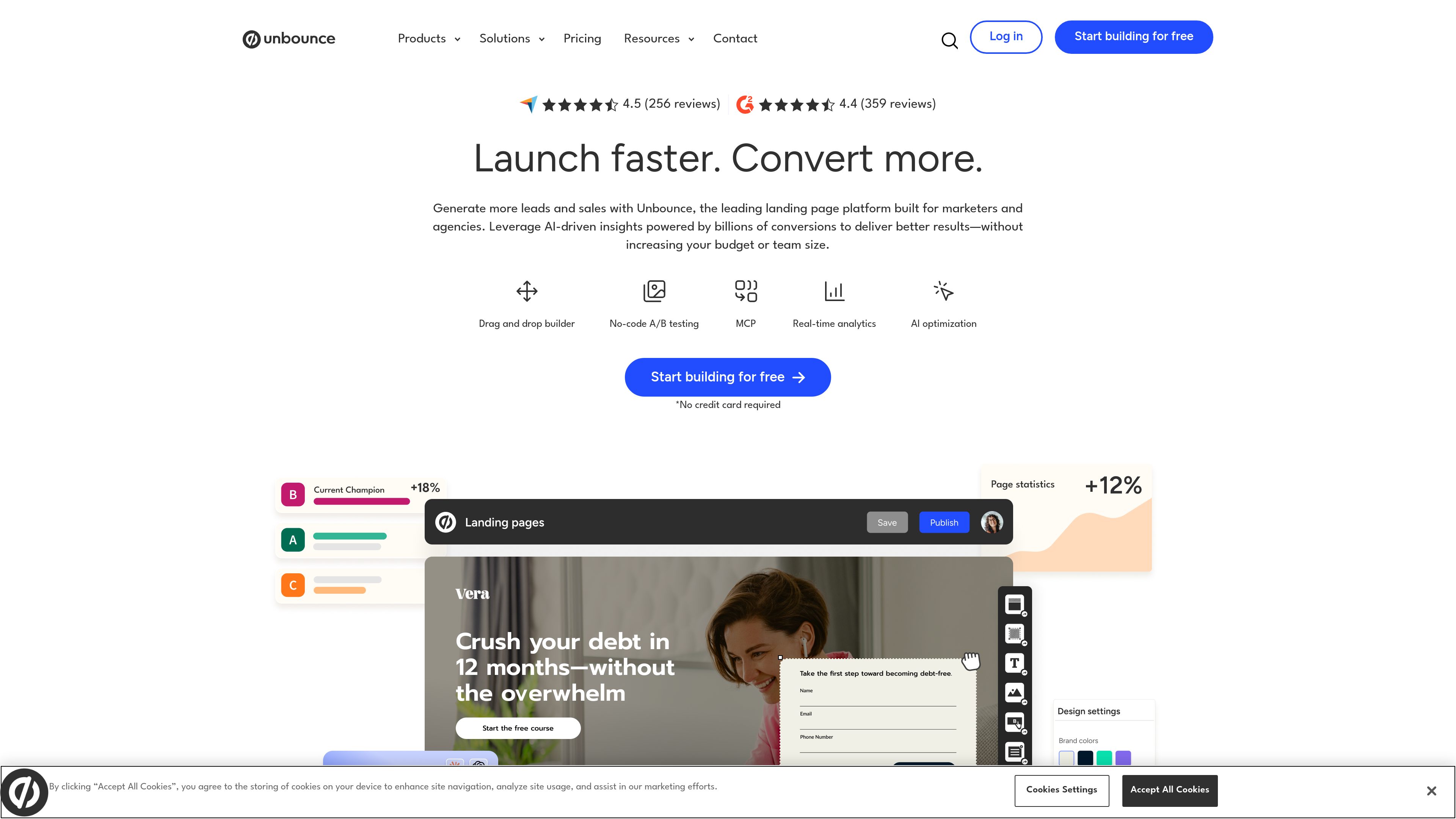The height and width of the screenshot is (819, 1456).
Task: Click the Name field in the form
Action: click(878, 698)
